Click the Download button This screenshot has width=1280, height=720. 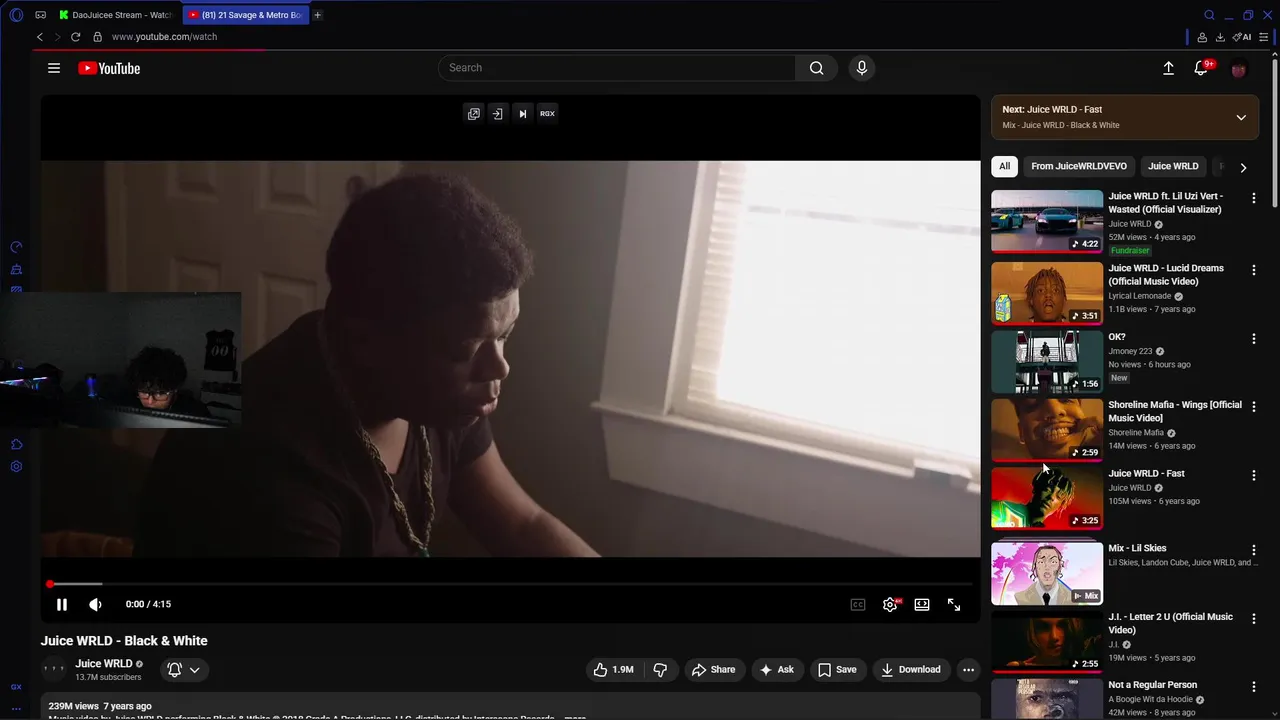[910, 670]
